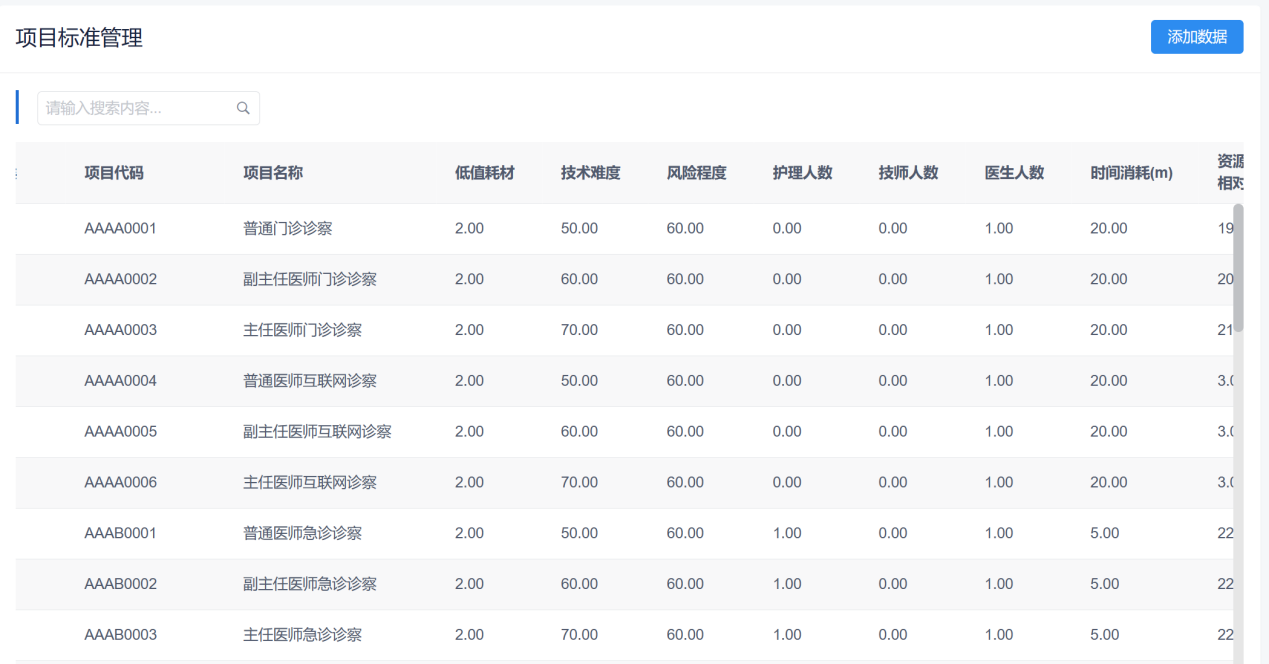Image resolution: width=1269 pixels, height=664 pixels.
Task: Click the 添加数据 button
Action: pos(1196,37)
